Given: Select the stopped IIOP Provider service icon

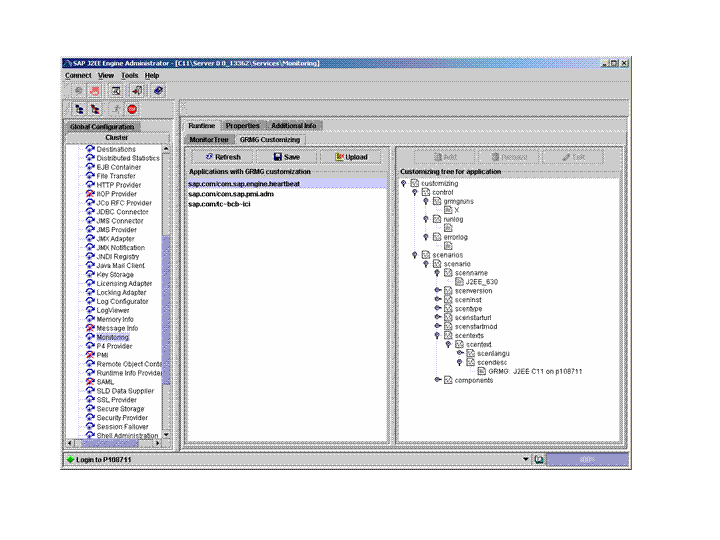Looking at the screenshot, I should click(x=90, y=194).
